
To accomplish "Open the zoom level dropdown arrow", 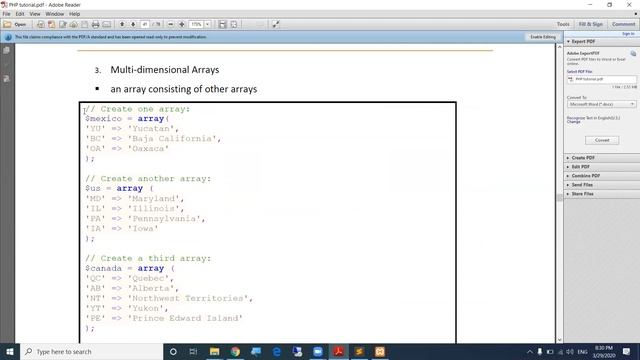I will point(207,24).
